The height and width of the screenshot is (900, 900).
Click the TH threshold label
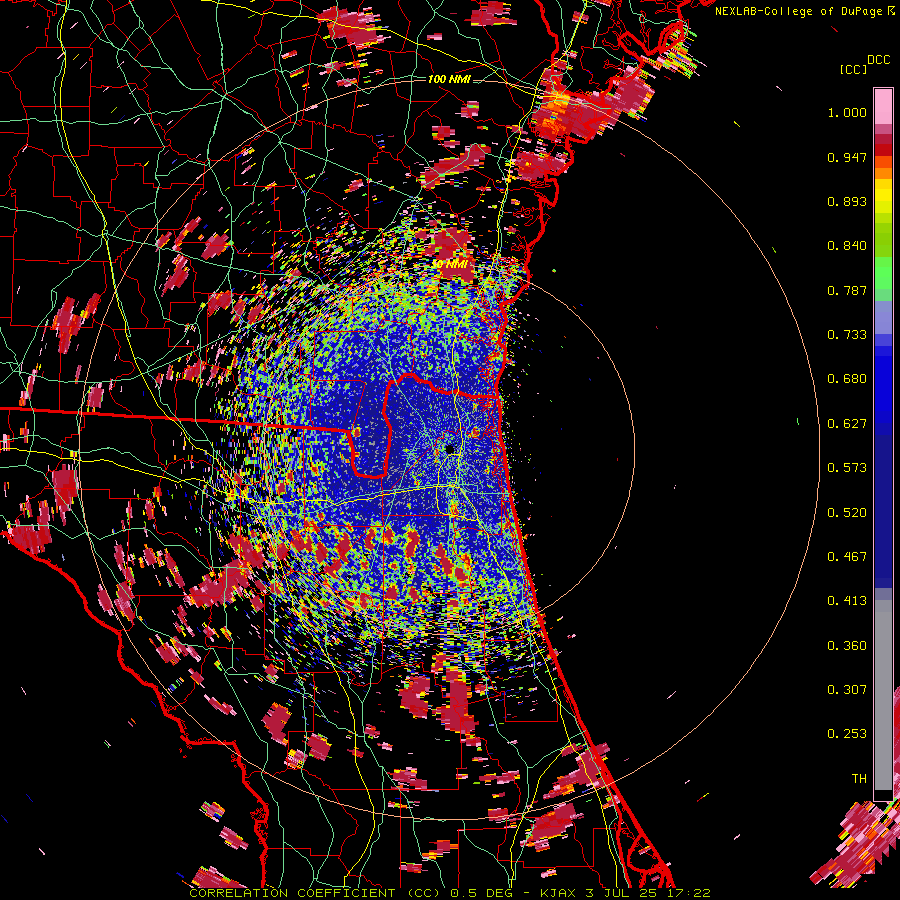[859, 779]
